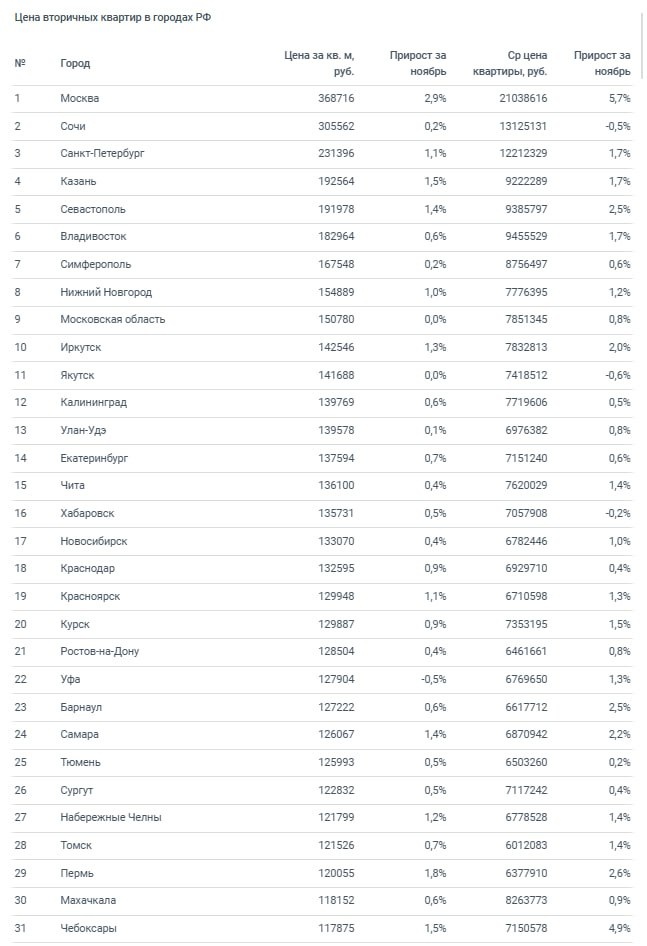Select 'Екатеринбург' in the list
This screenshot has width=647, height=946.
click(x=94, y=458)
